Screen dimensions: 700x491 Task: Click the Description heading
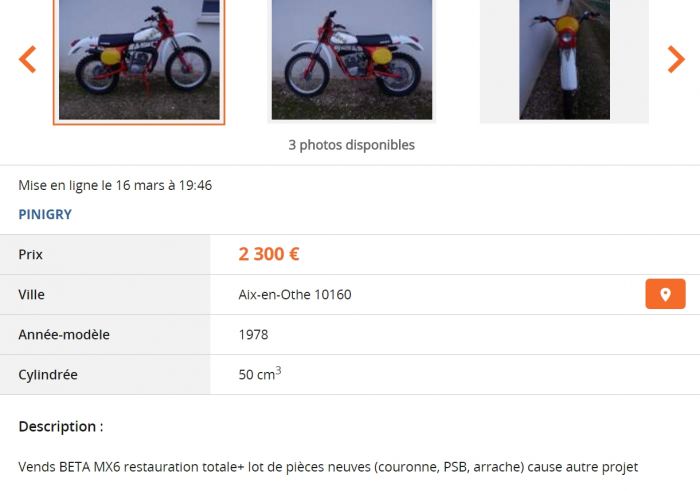point(61,426)
